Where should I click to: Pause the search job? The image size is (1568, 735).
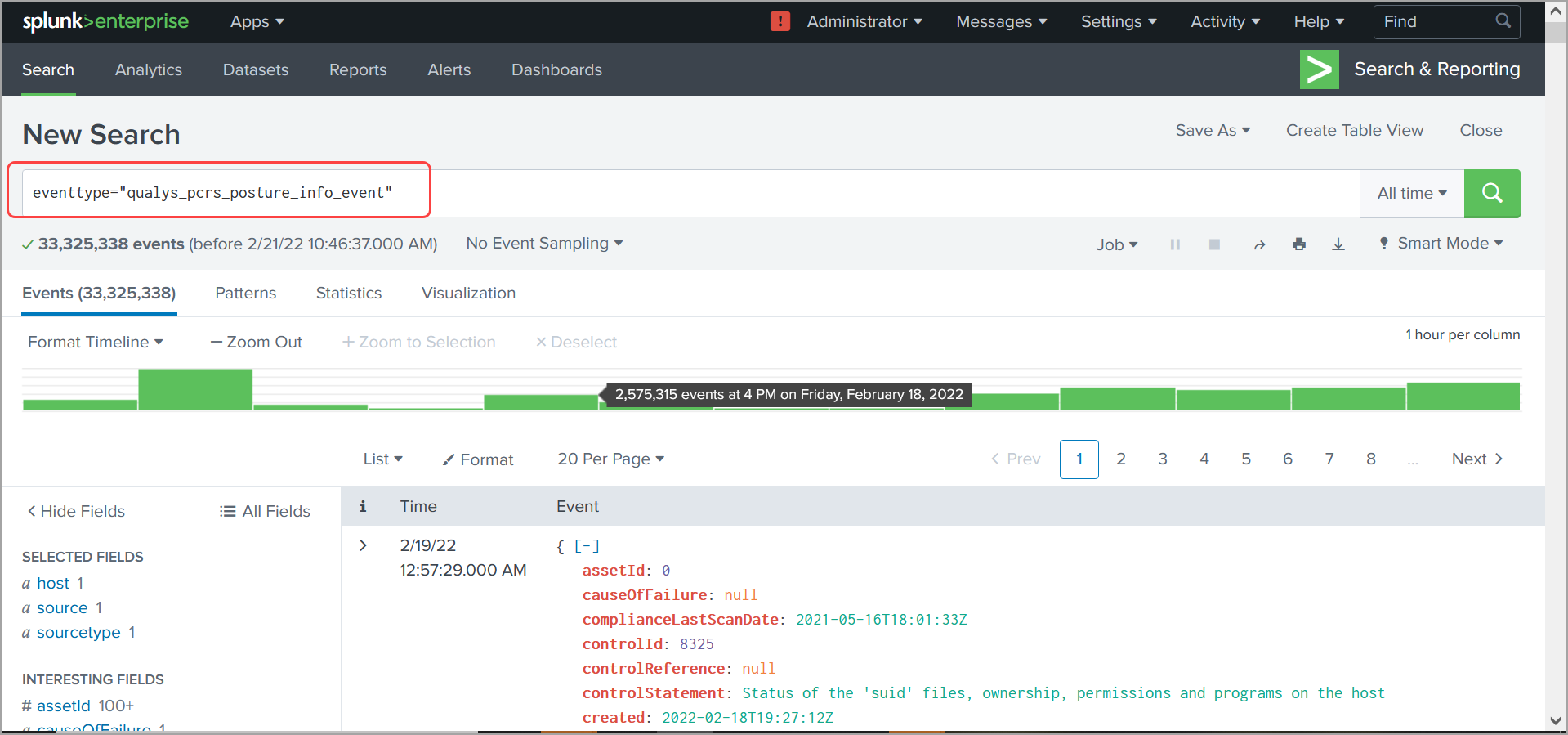coord(1174,244)
